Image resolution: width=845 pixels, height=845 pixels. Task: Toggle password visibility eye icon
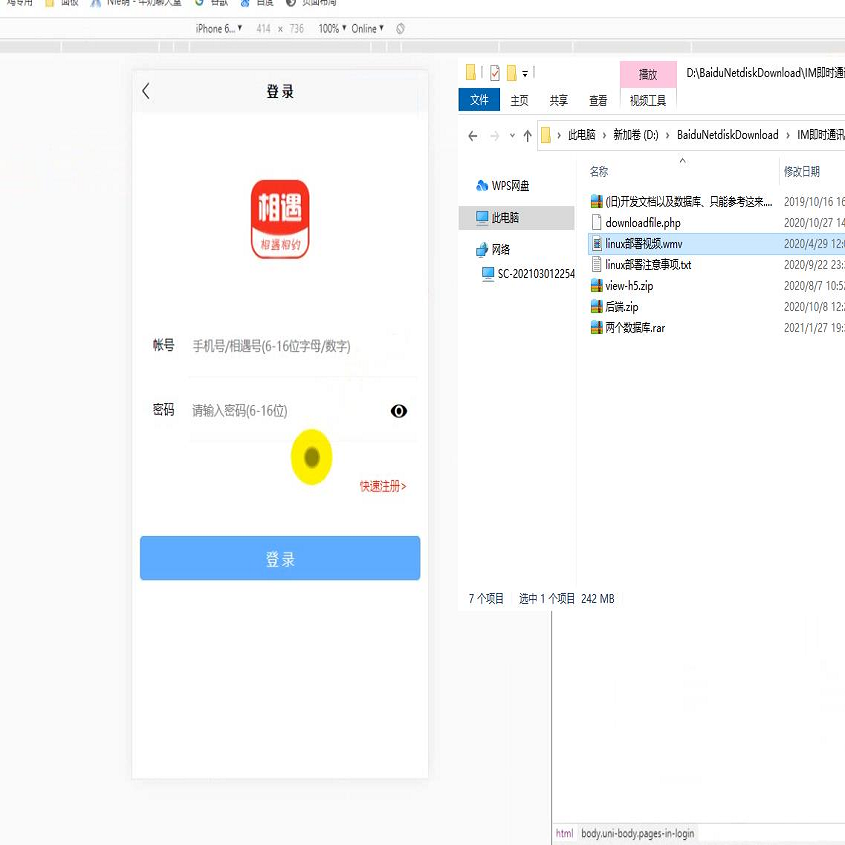click(x=399, y=411)
